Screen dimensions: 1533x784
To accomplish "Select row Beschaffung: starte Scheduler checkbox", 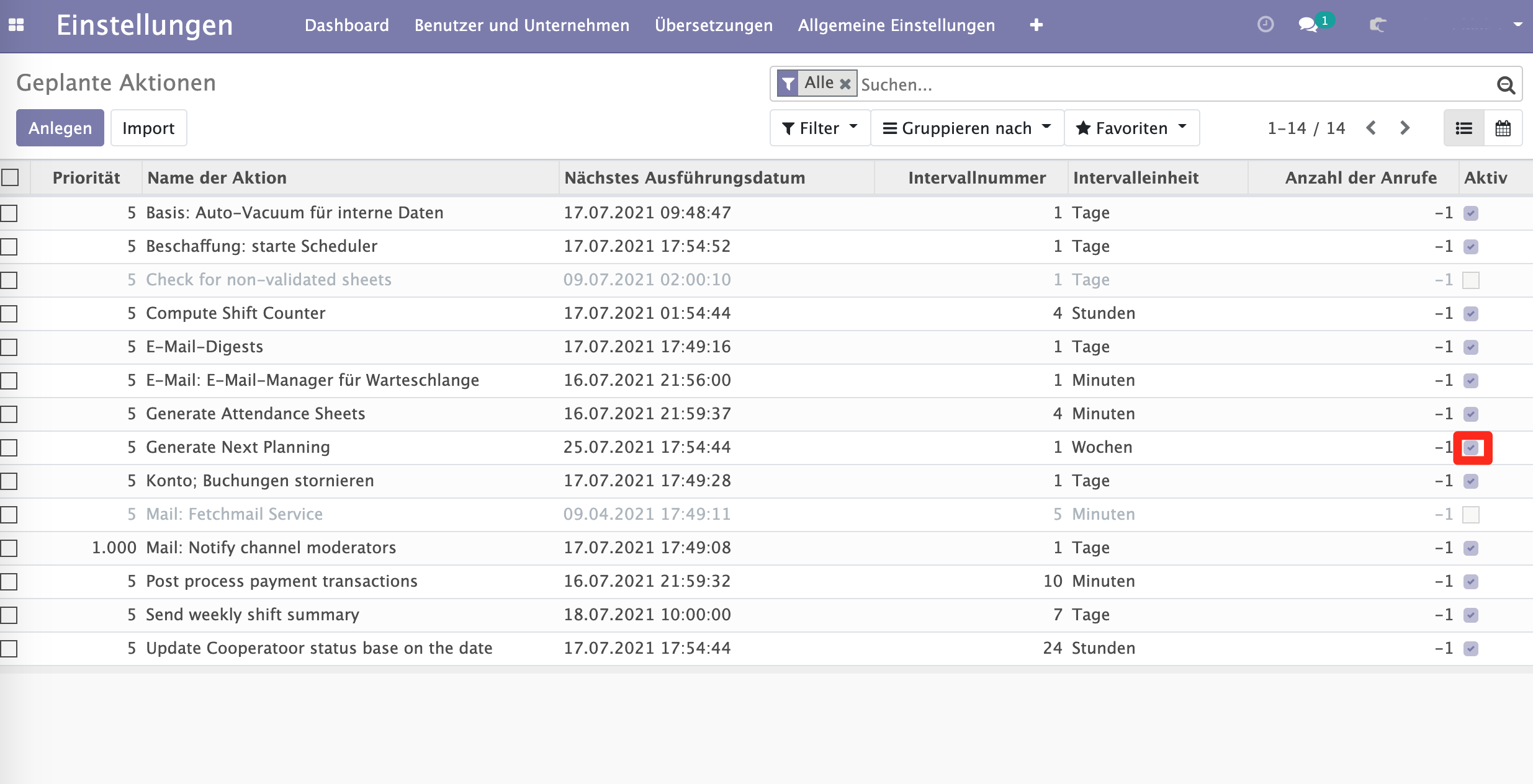I will [9, 247].
